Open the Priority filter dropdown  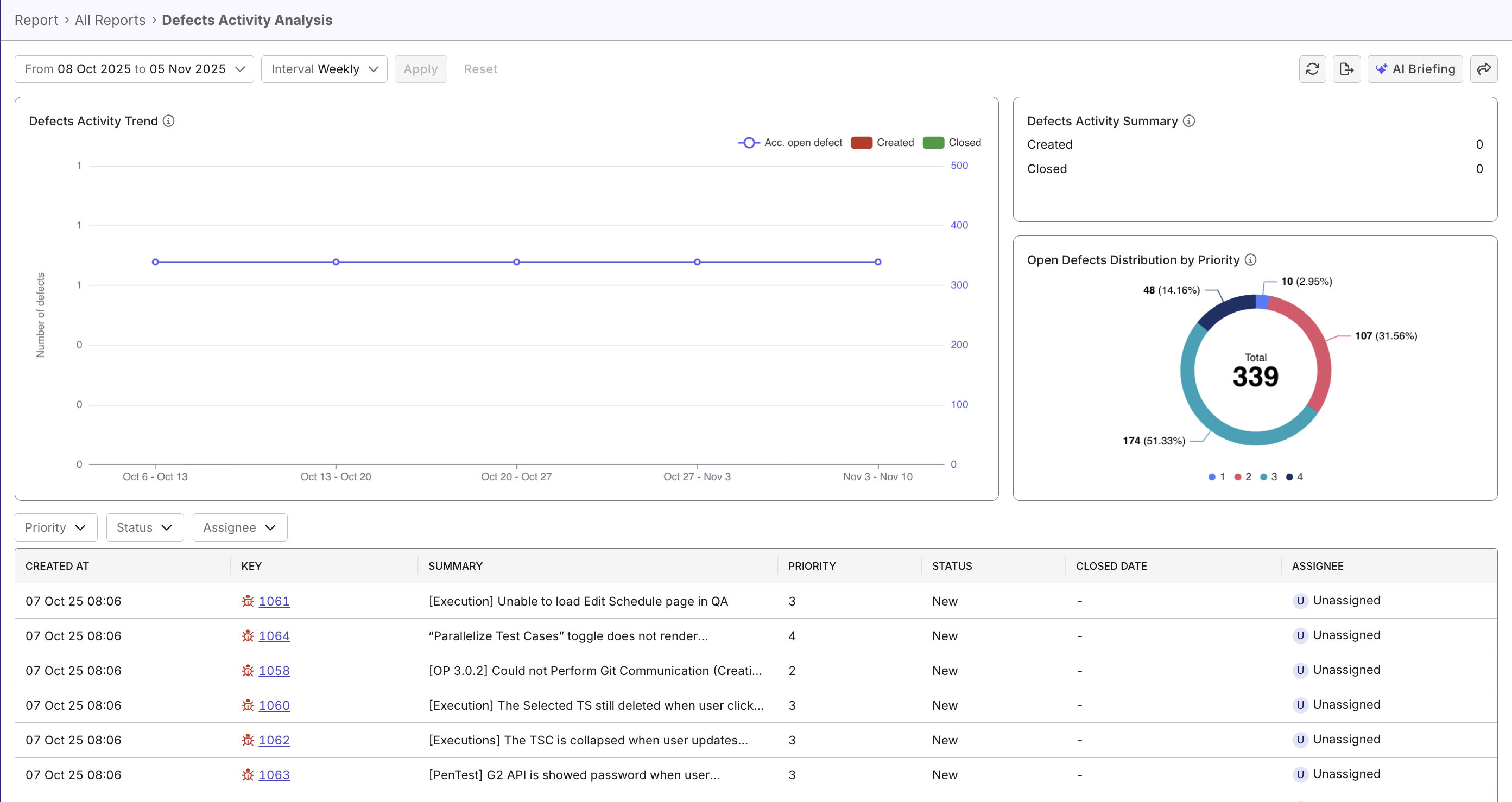pyautogui.click(x=55, y=527)
